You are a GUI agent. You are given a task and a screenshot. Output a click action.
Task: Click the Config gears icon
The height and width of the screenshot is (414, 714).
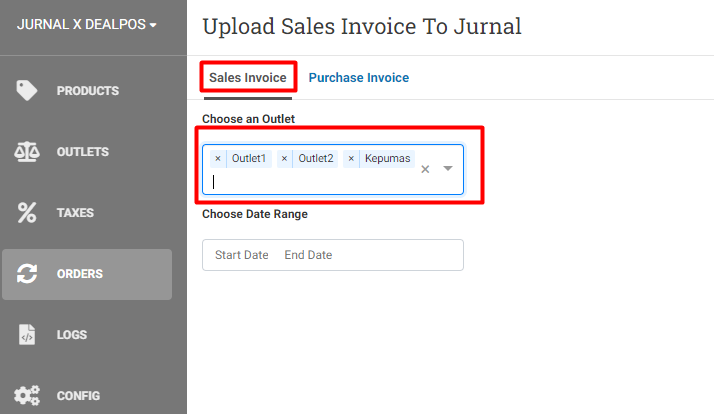pyautogui.click(x=26, y=395)
